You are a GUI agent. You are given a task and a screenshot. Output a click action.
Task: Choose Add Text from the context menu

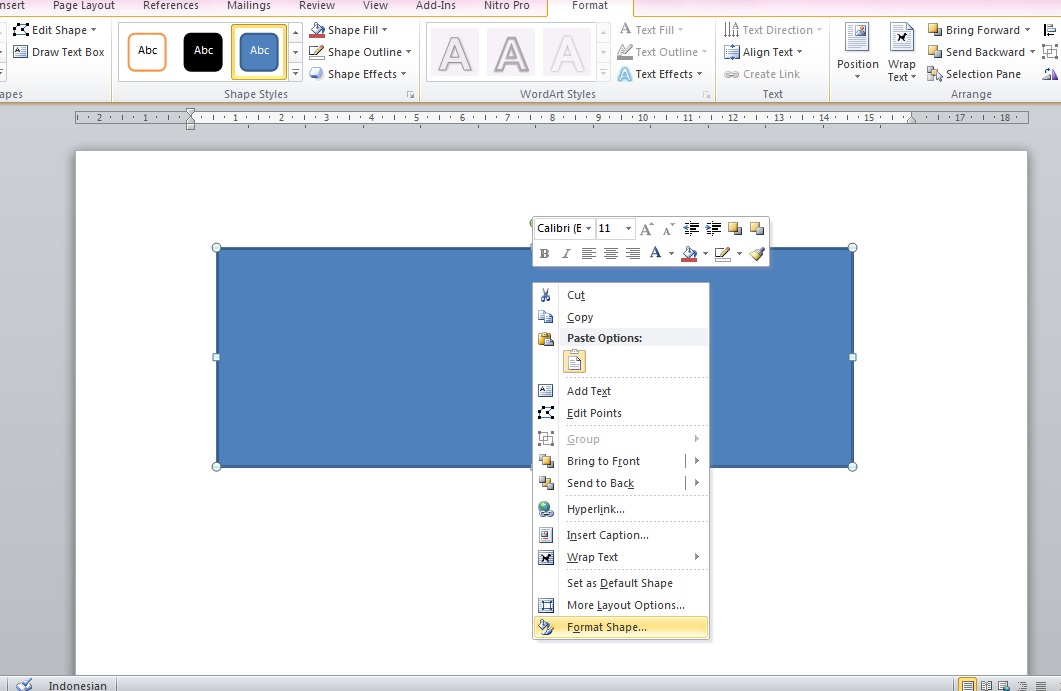tap(589, 391)
